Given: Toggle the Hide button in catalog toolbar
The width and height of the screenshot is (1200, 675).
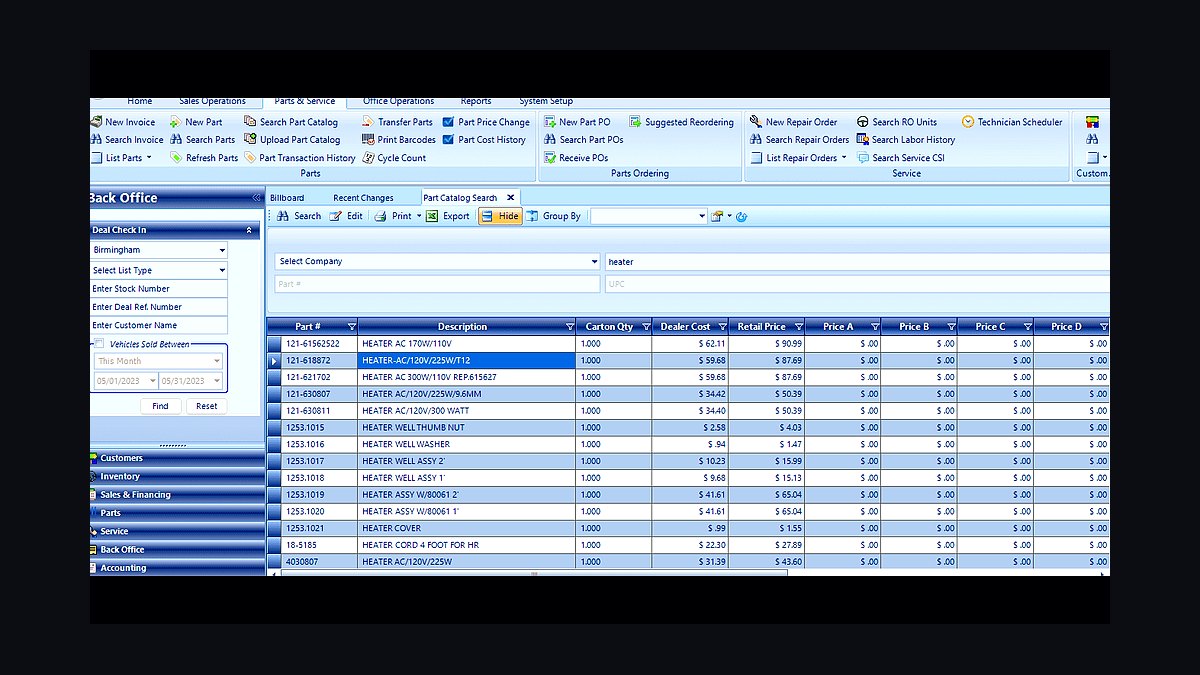Looking at the screenshot, I should click(500, 216).
